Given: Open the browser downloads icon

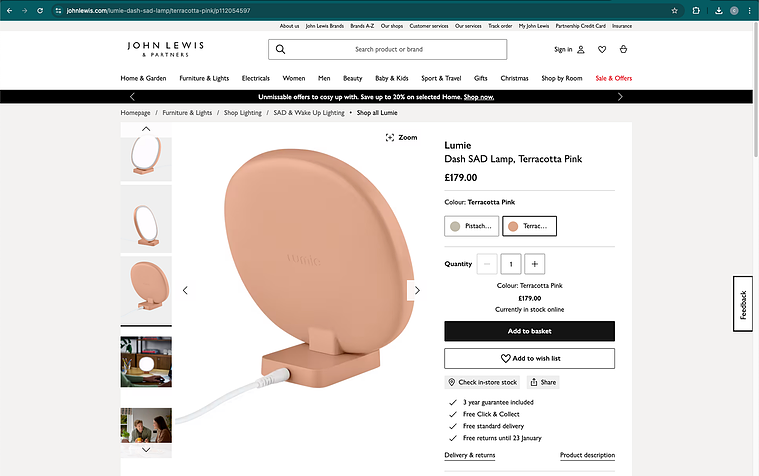Looking at the screenshot, I should [x=719, y=10].
